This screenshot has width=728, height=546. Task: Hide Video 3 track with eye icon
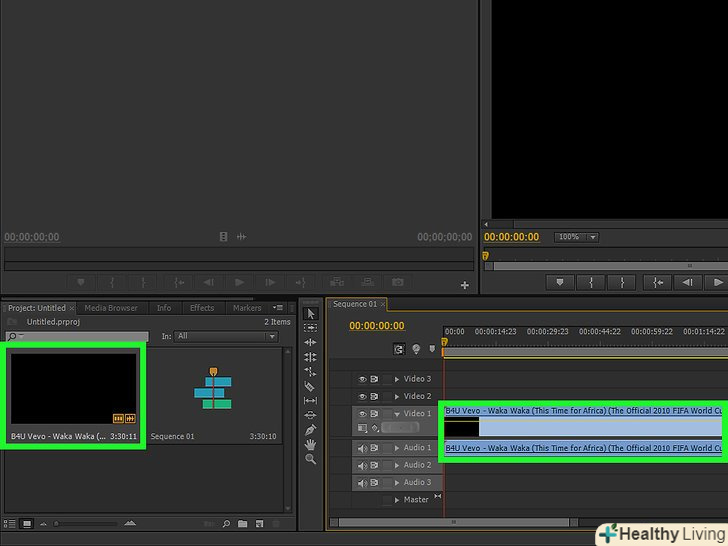pos(362,379)
